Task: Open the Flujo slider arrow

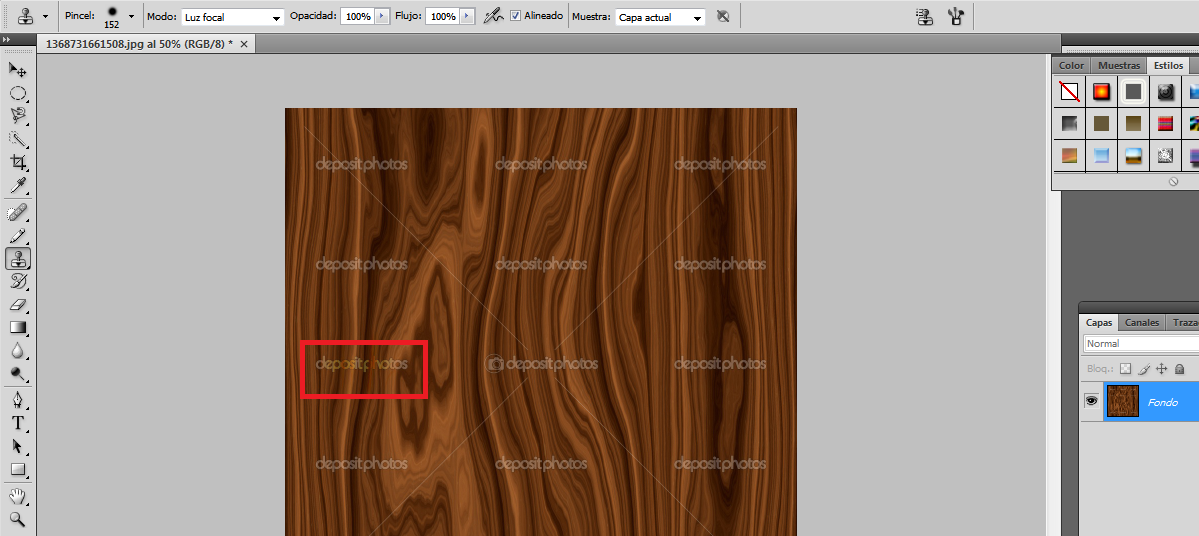Action: coord(466,16)
